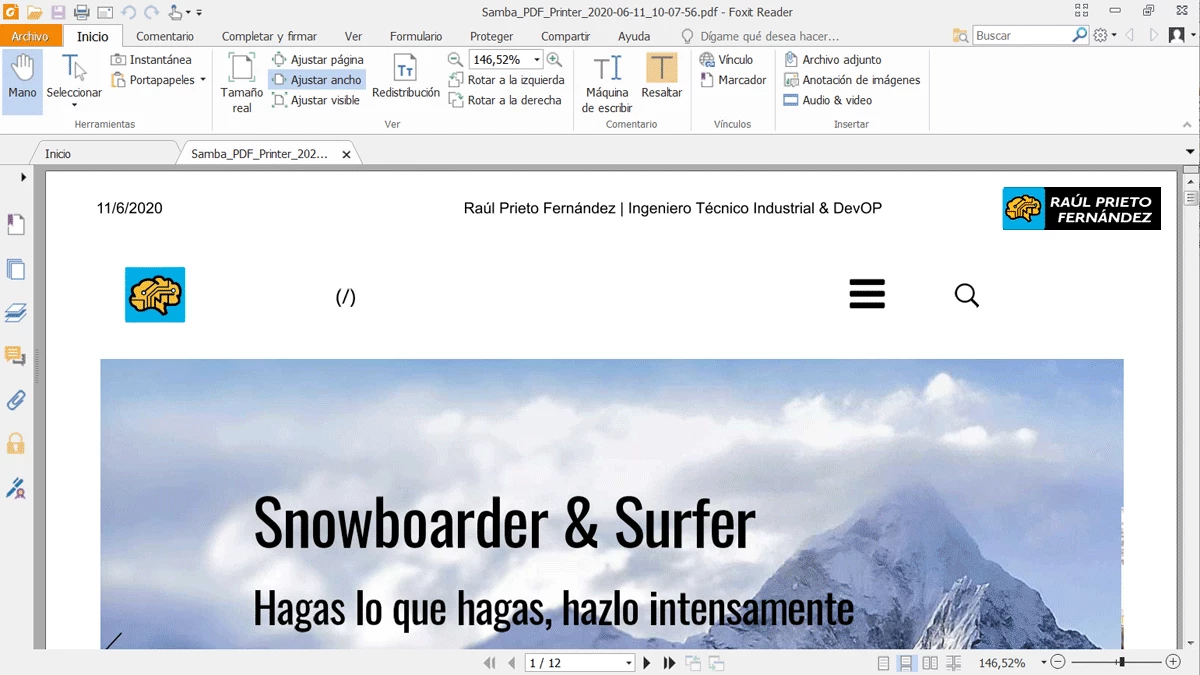Activate the Resaltar highlight tool
Screen dimensions: 1200x675
point(661,80)
